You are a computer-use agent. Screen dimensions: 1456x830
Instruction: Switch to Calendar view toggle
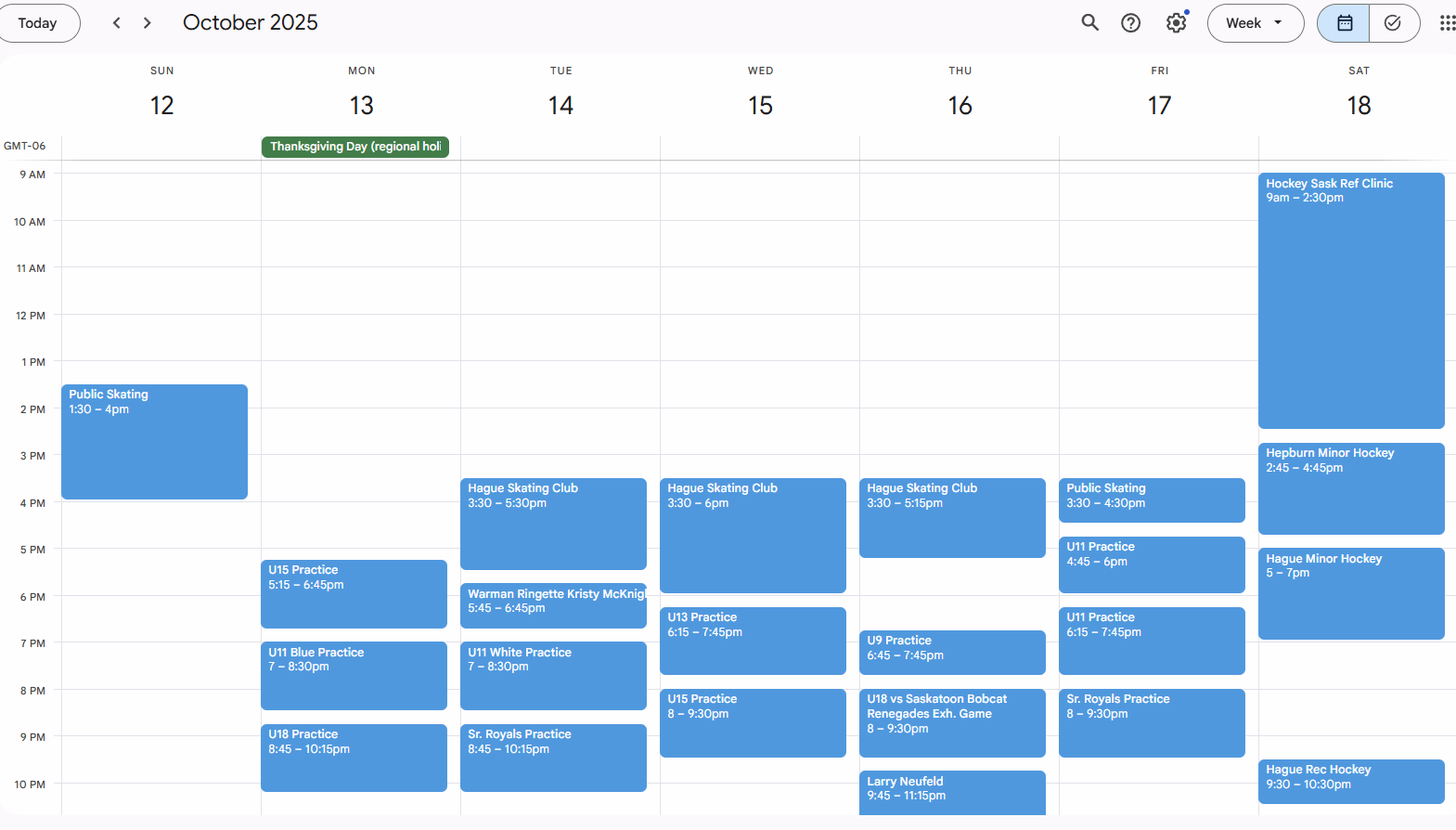(x=1344, y=23)
